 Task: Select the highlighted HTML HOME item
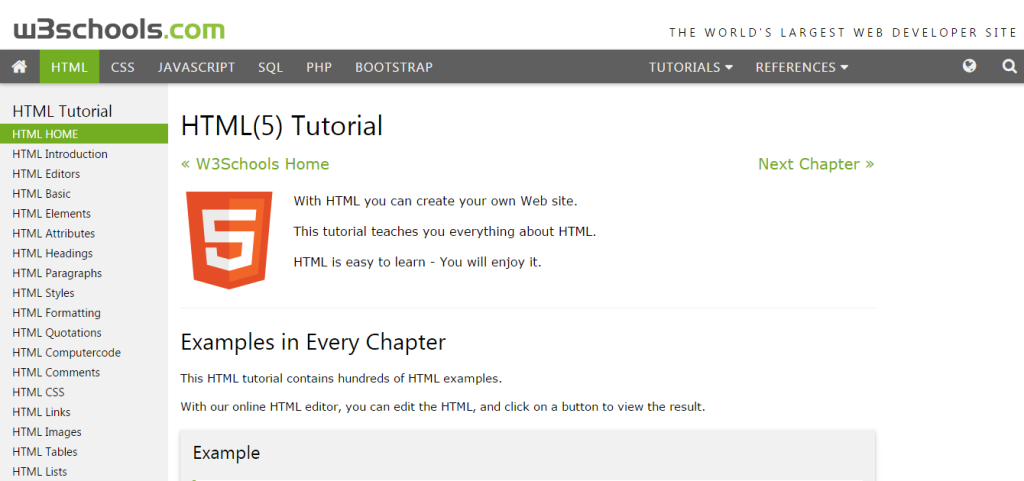[46, 134]
